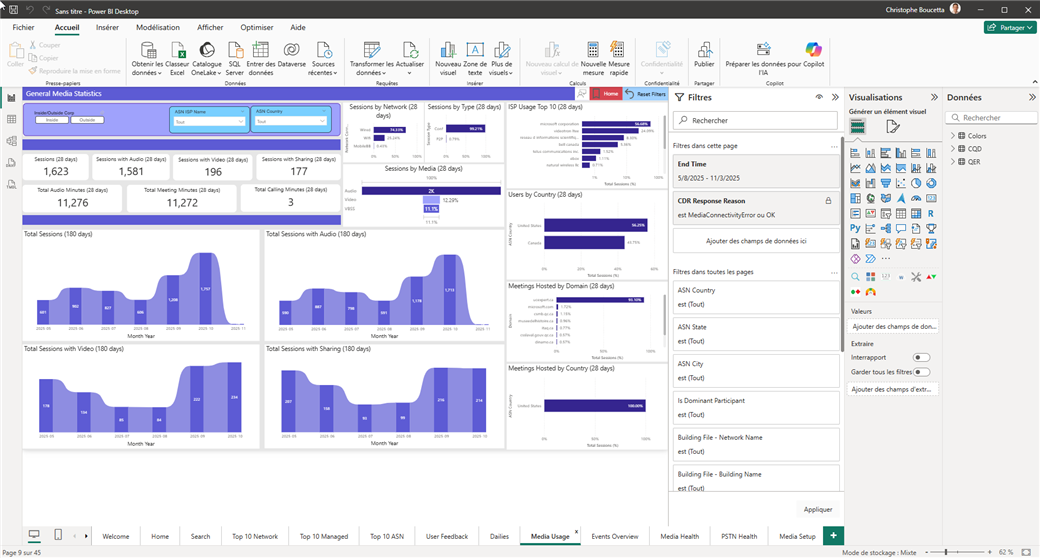The height and width of the screenshot is (558, 1040).
Task: Open SQL Server data connection
Action: 235,58
